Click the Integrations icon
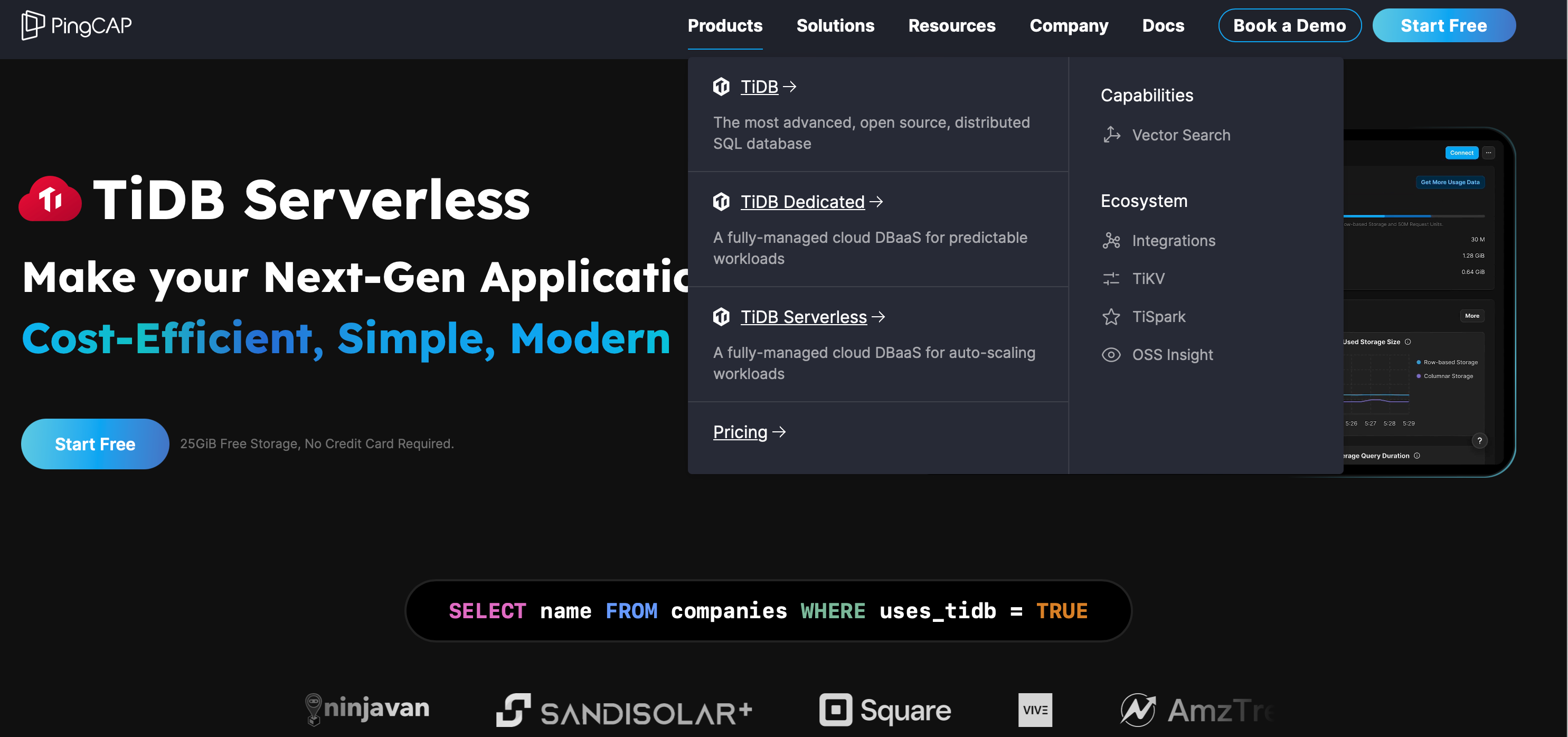 [1111, 240]
